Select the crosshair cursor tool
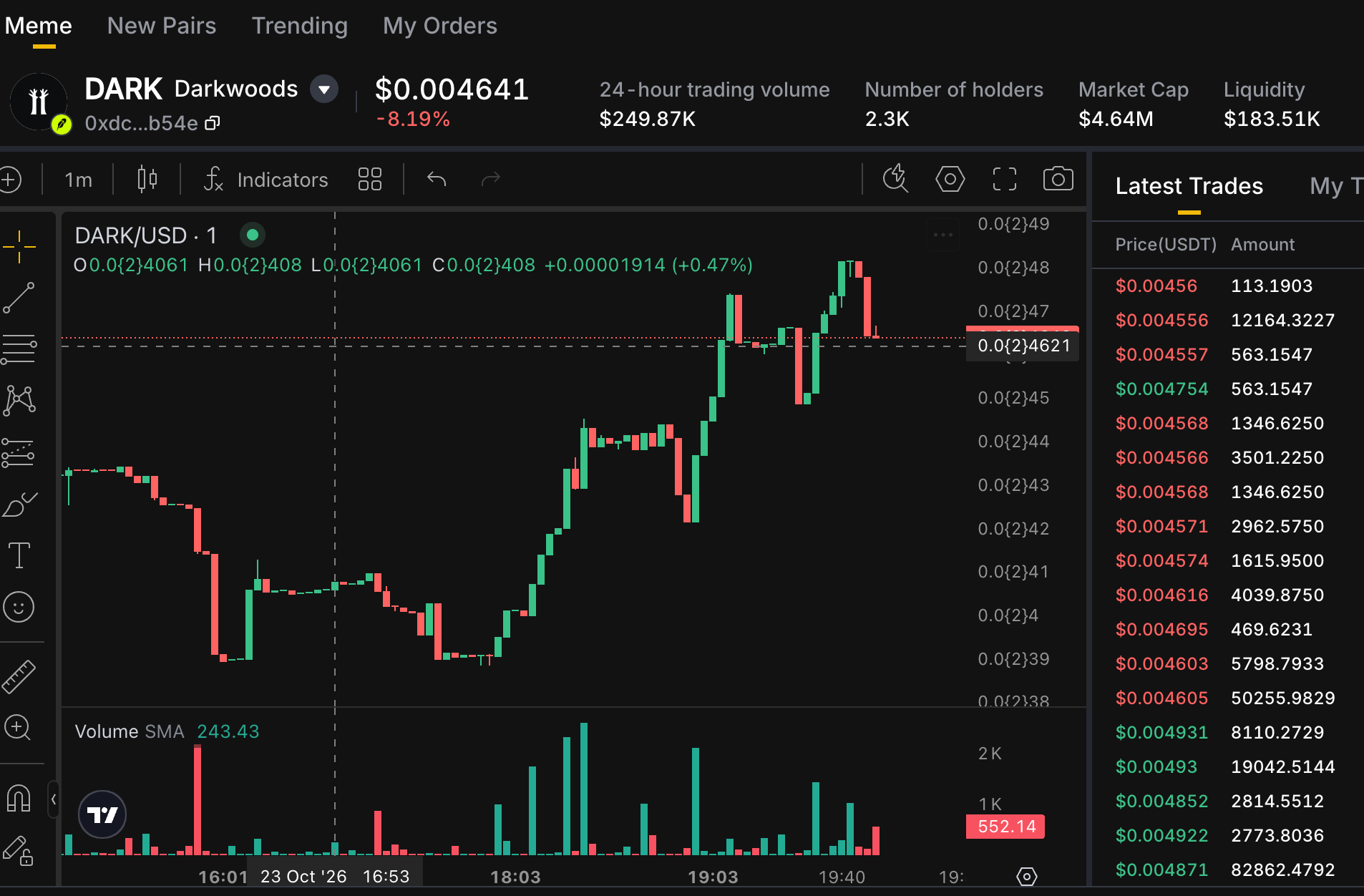Screen dimensions: 1364x896 coord(19,247)
